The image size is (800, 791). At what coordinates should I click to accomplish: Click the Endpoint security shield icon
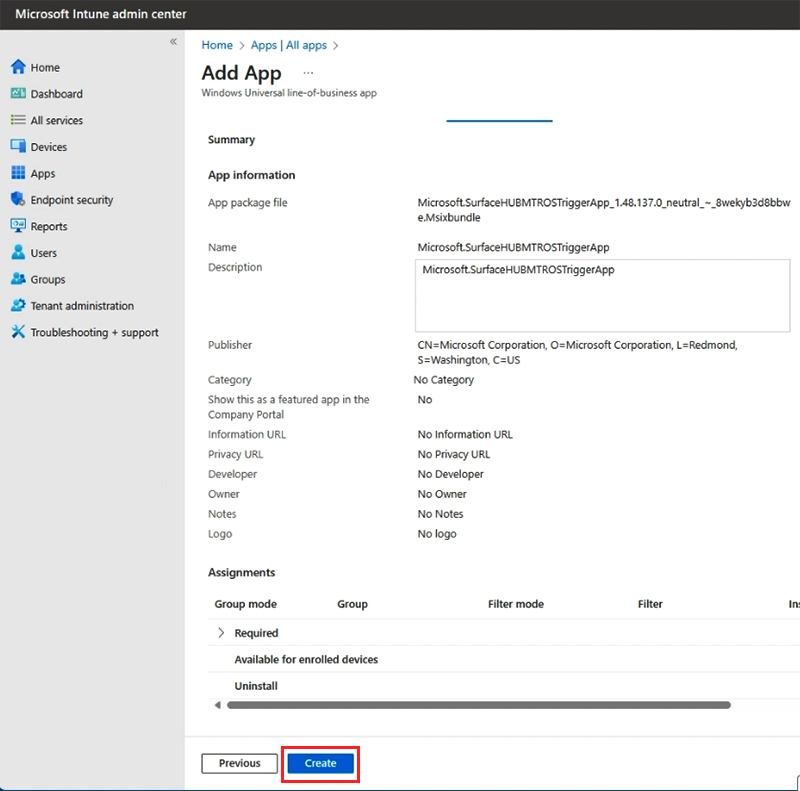click(x=18, y=199)
